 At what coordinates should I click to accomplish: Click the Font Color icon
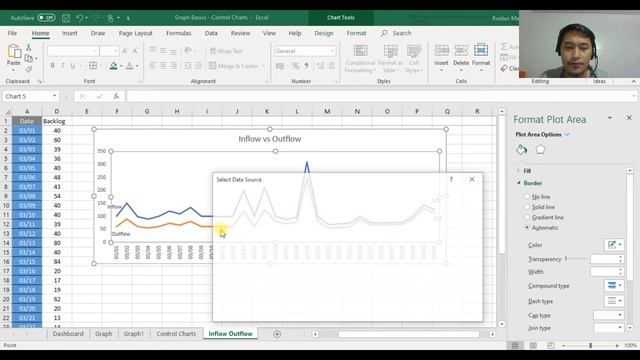point(129,66)
